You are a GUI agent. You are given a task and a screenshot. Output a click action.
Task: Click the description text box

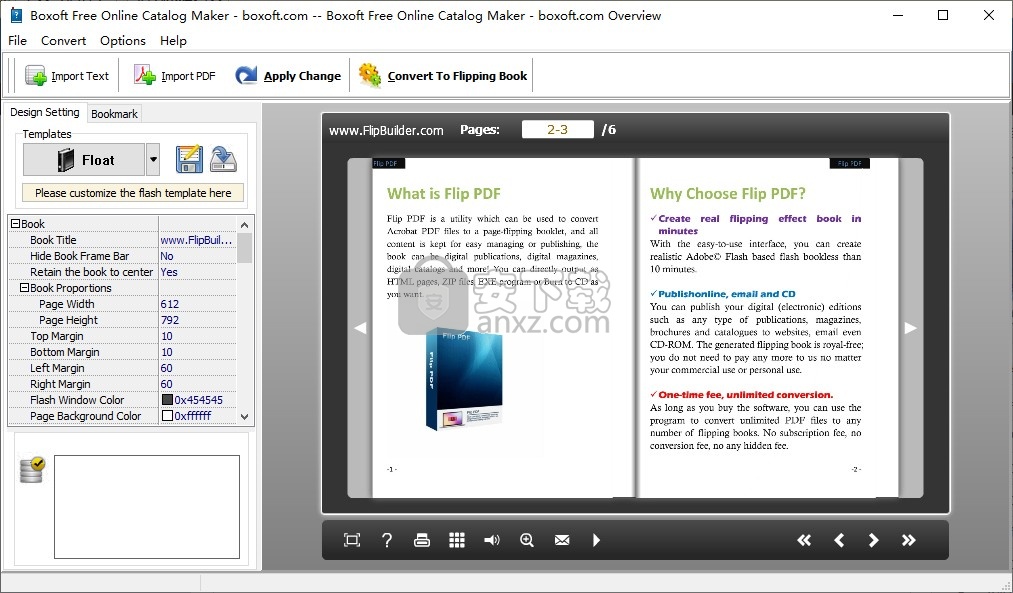[147, 506]
